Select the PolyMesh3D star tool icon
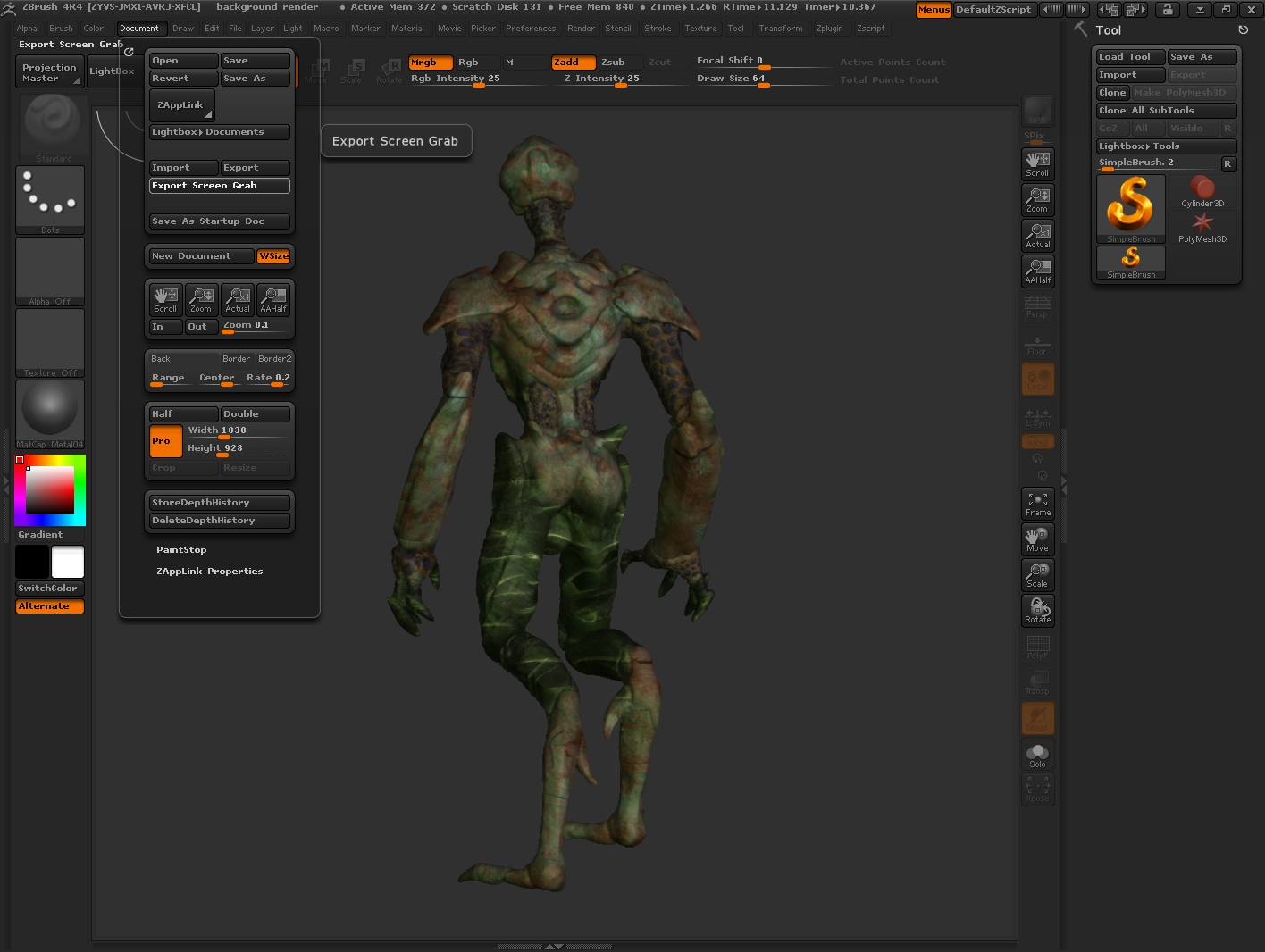 [1202, 227]
